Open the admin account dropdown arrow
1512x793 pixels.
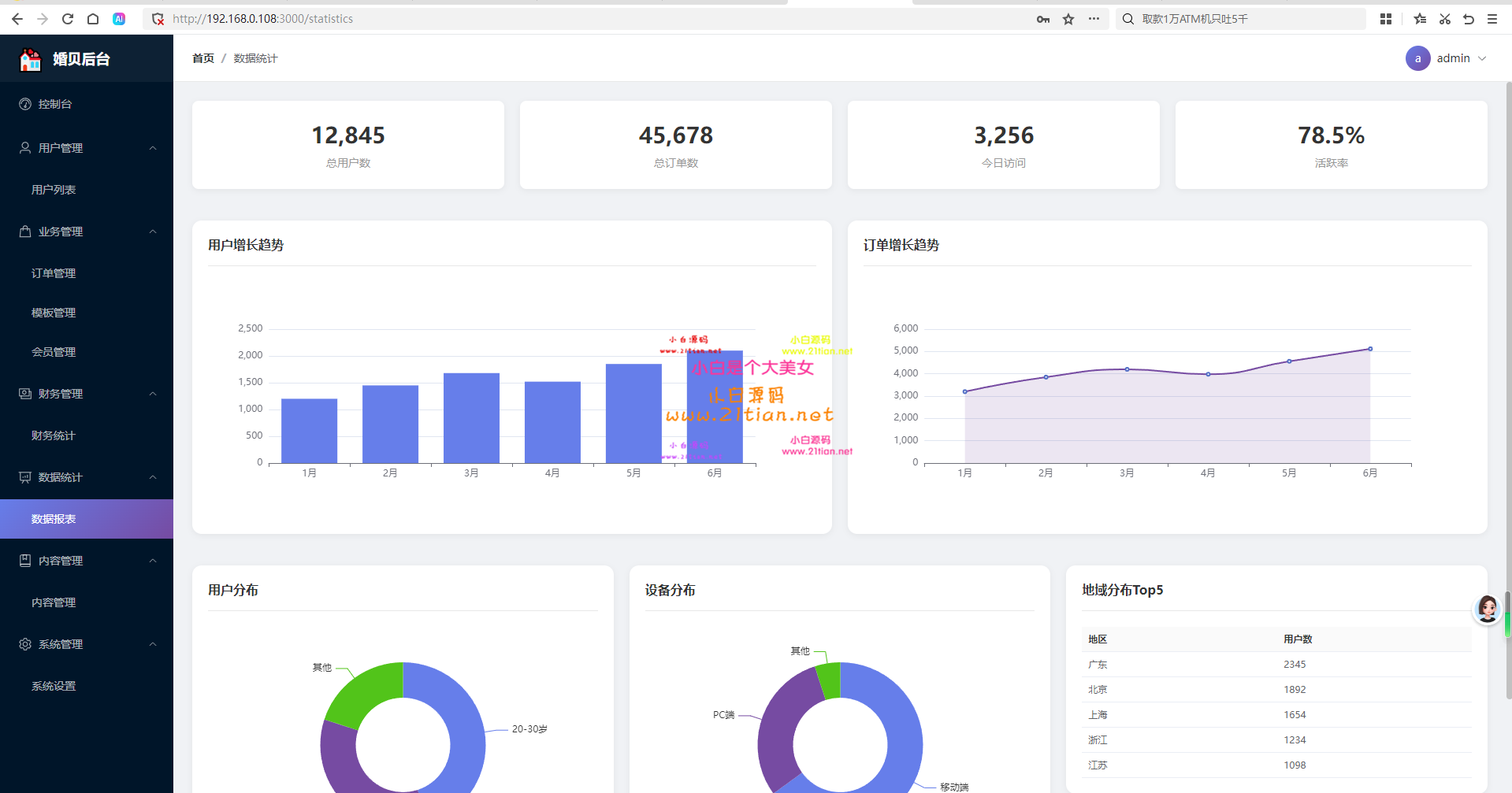pos(1482,58)
